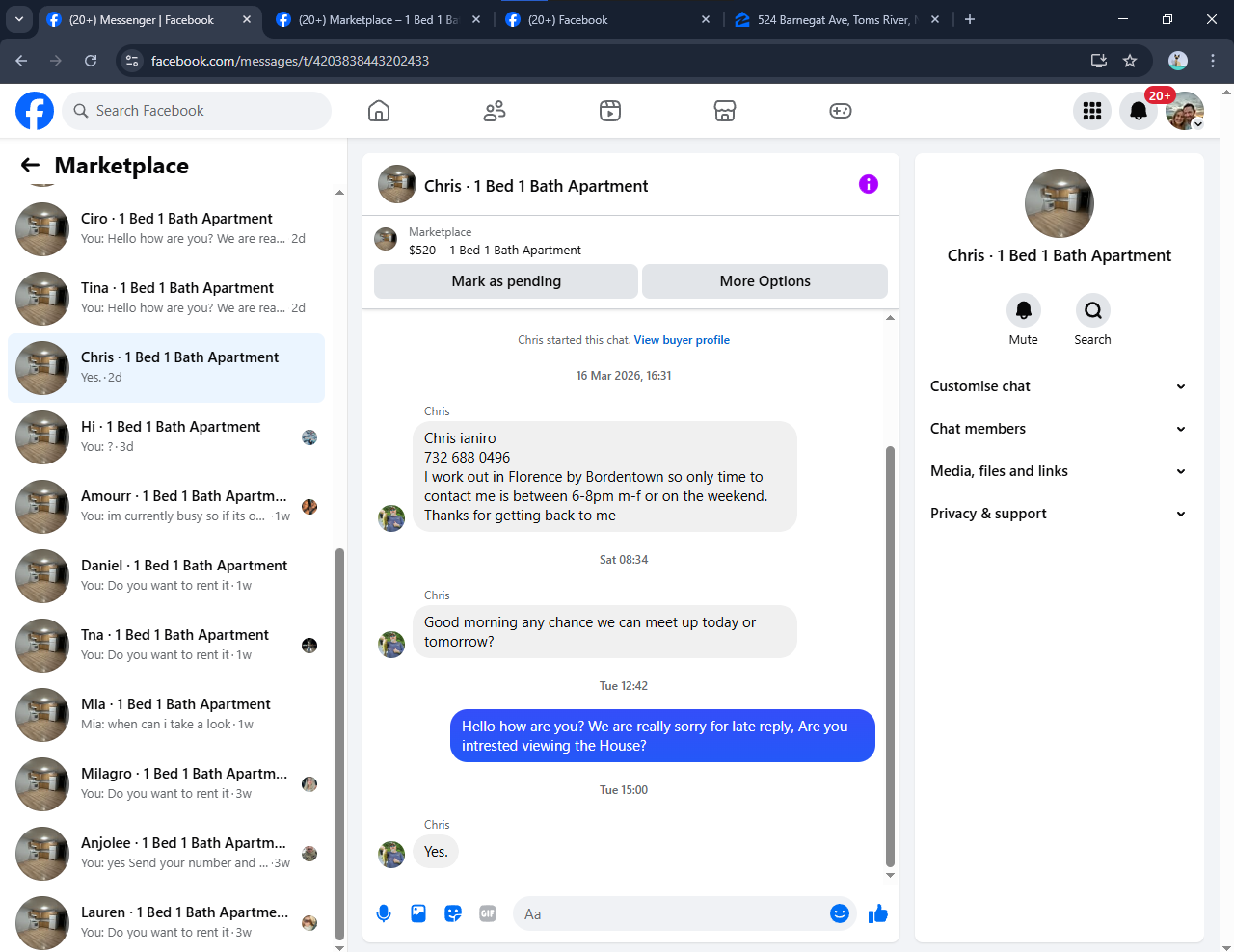Open the account profile picture menu
Viewport: 1234px width, 952px height.
(1185, 111)
